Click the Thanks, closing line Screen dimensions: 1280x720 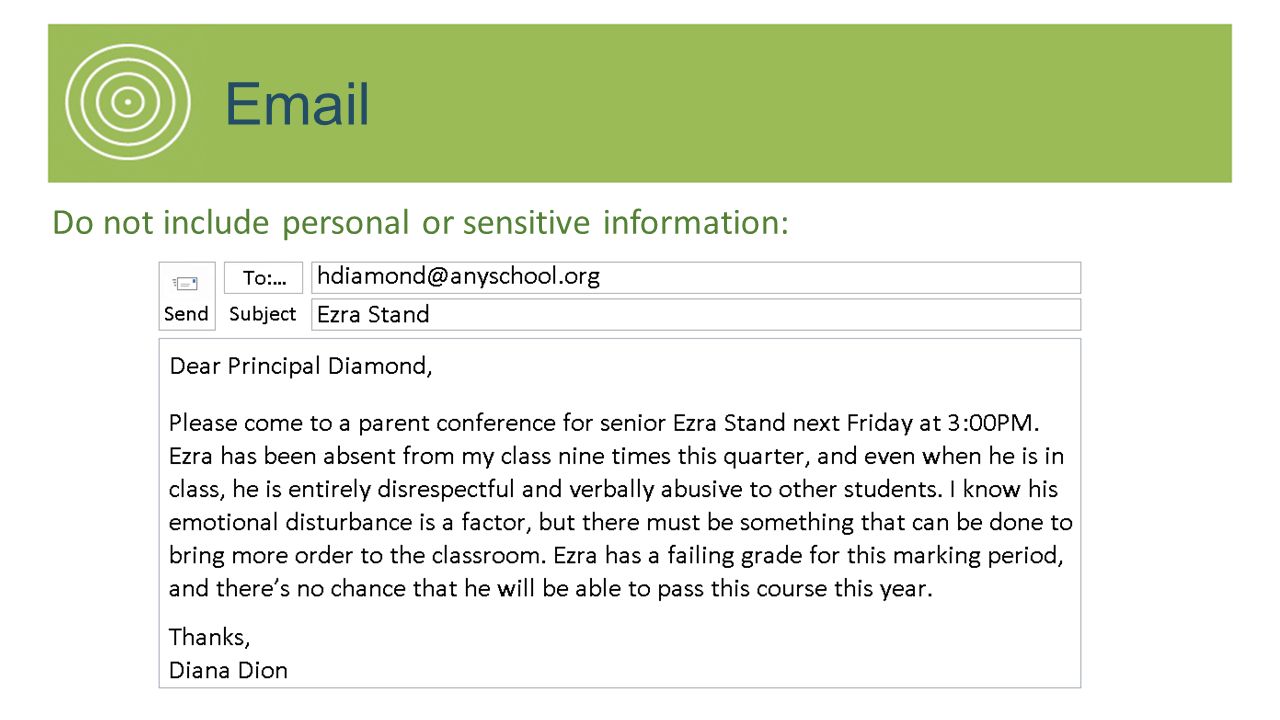(x=209, y=637)
